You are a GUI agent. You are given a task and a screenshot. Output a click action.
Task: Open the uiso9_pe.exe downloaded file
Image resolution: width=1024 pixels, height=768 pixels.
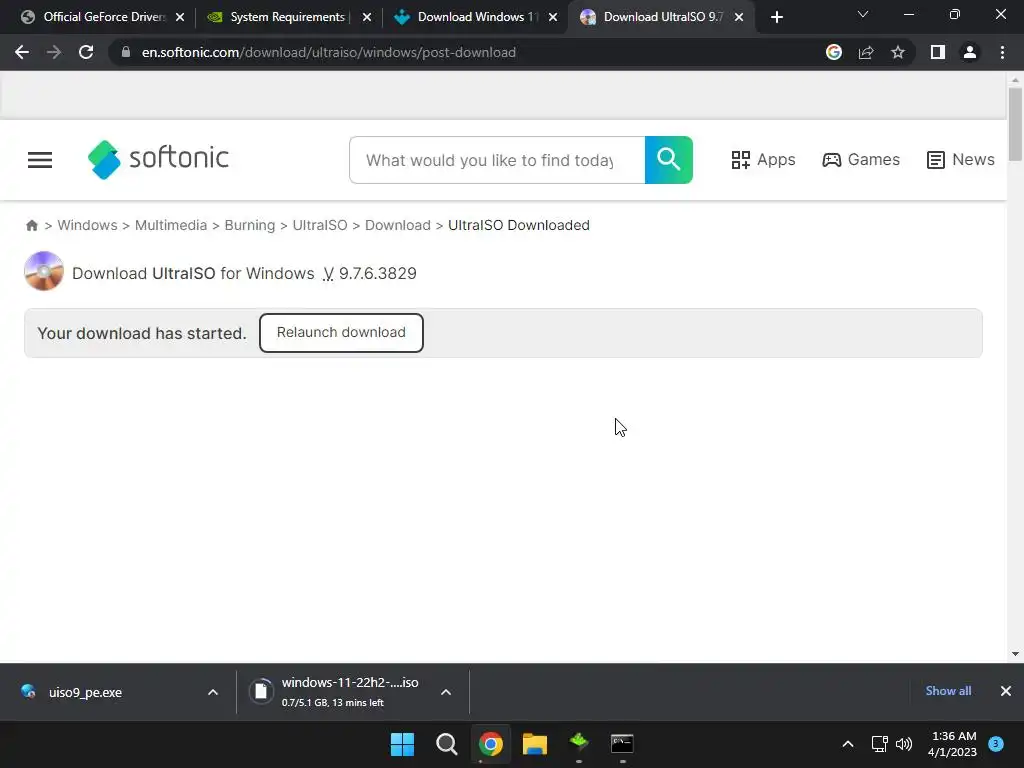(85, 692)
